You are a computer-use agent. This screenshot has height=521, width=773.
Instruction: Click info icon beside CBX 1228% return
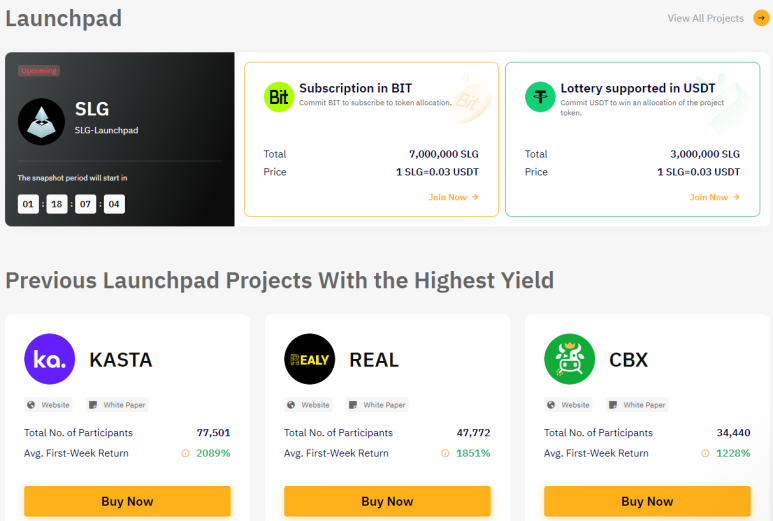tap(705, 453)
